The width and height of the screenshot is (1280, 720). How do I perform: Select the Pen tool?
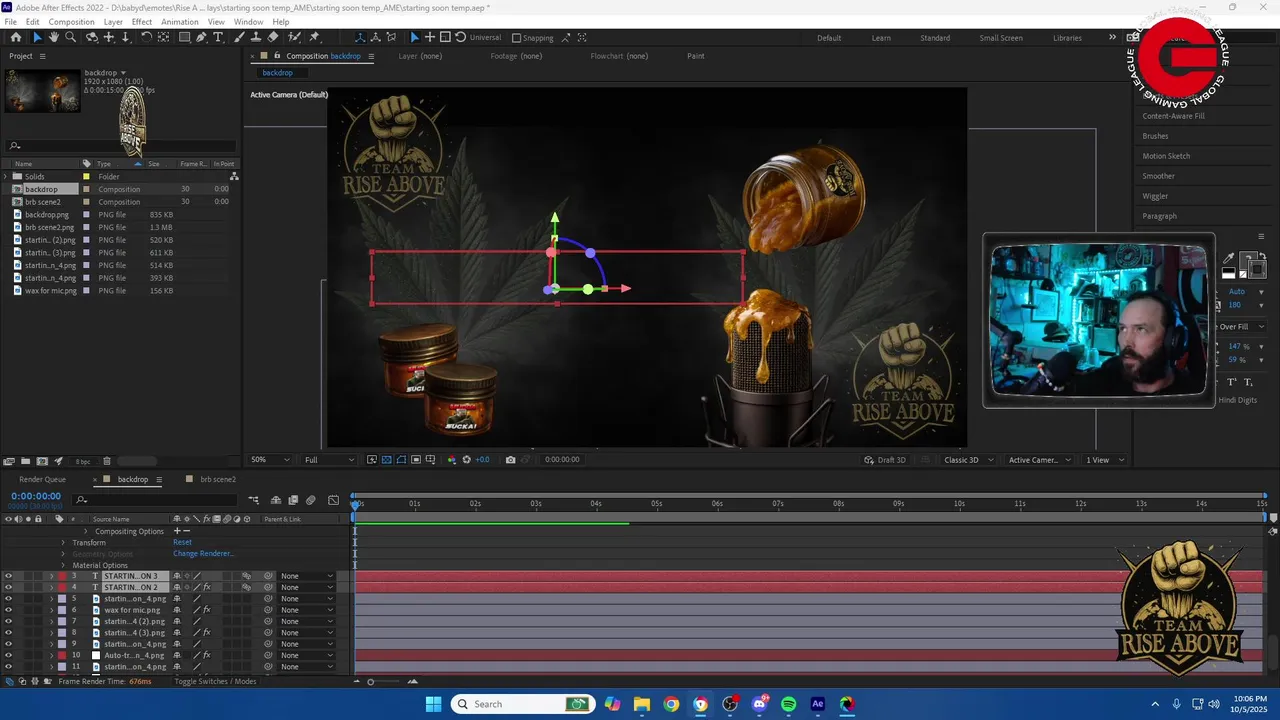pyautogui.click(x=202, y=37)
